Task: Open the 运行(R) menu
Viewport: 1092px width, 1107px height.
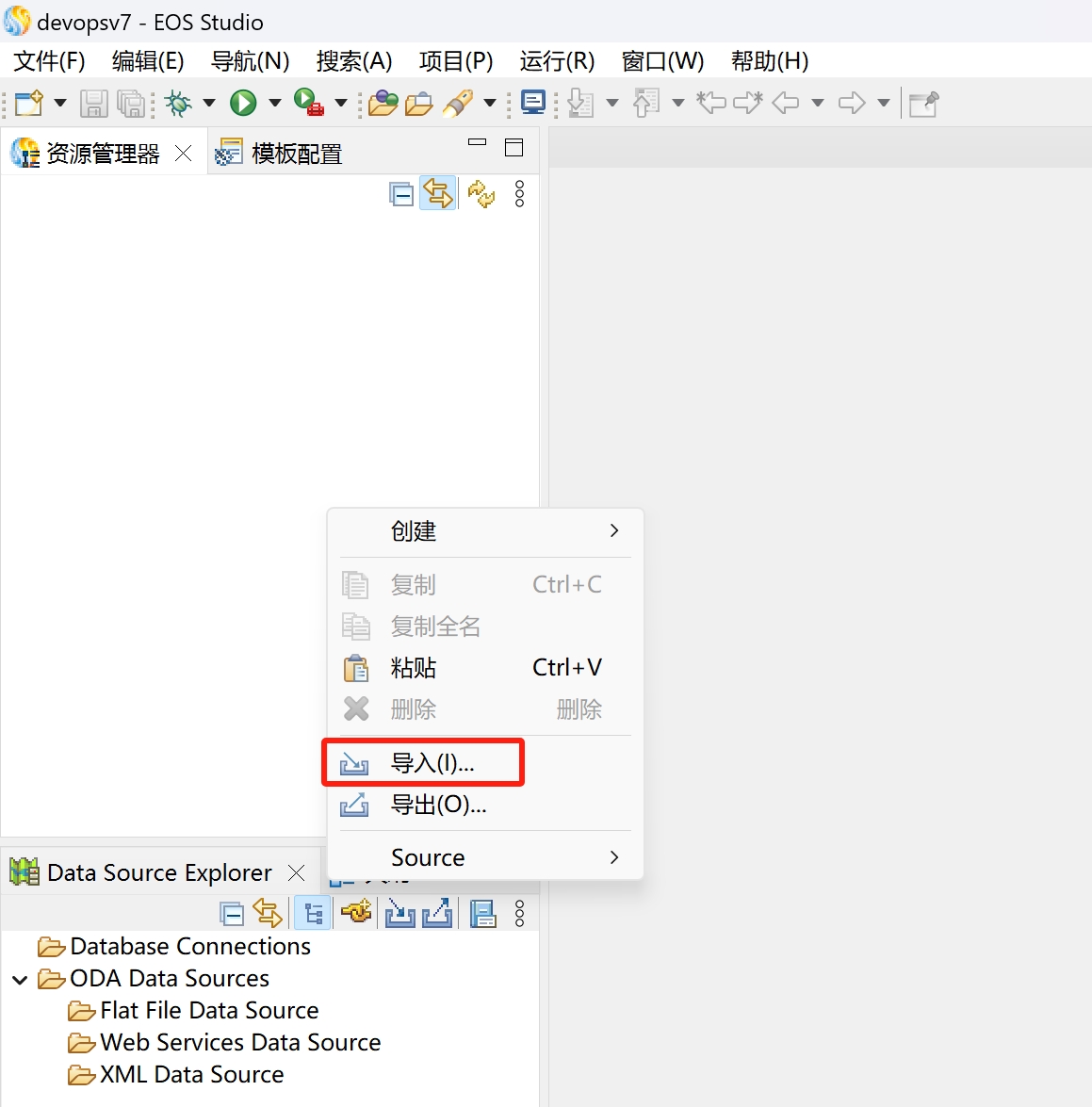Action: coord(557,60)
